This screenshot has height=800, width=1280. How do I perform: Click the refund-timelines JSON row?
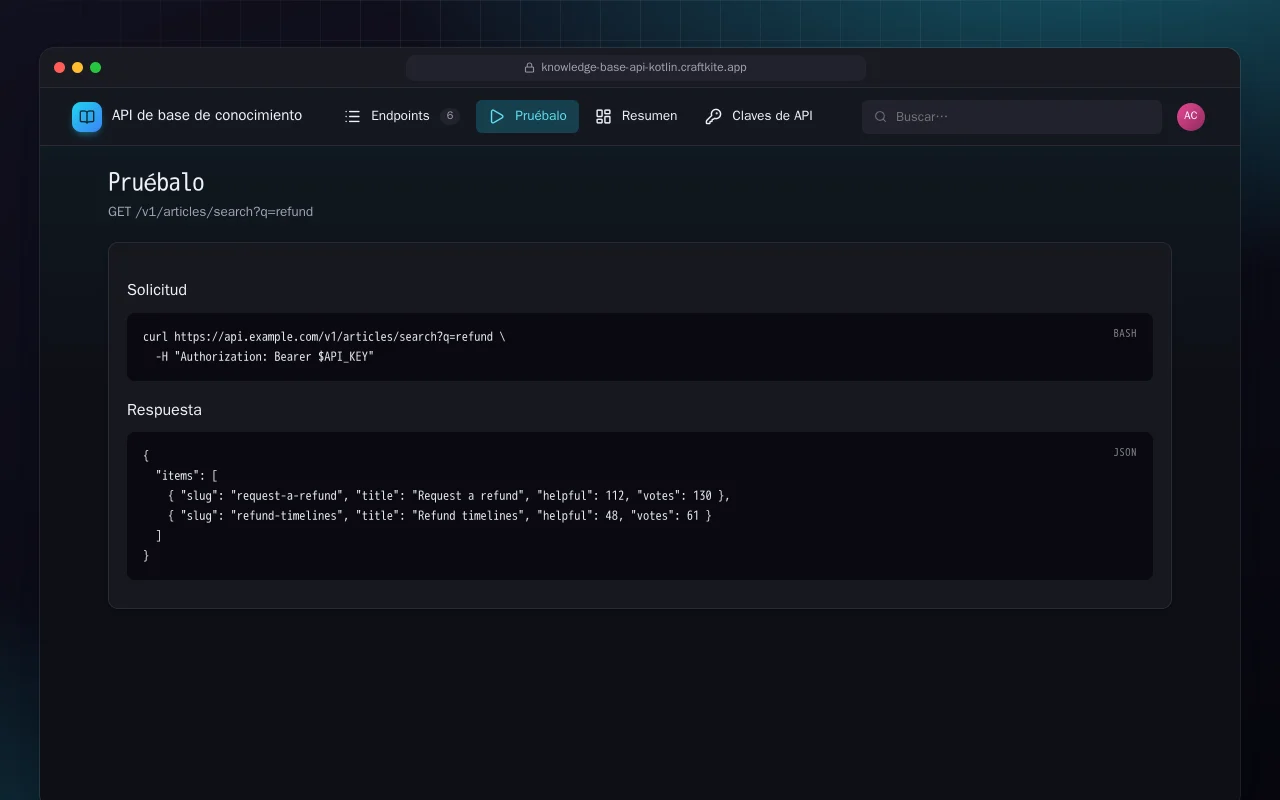pos(440,516)
